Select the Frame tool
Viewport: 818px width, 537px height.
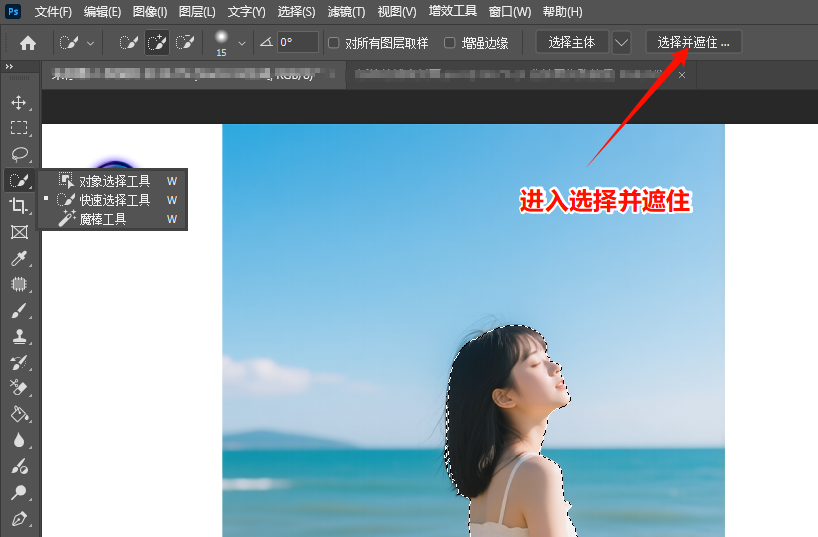click(19, 232)
